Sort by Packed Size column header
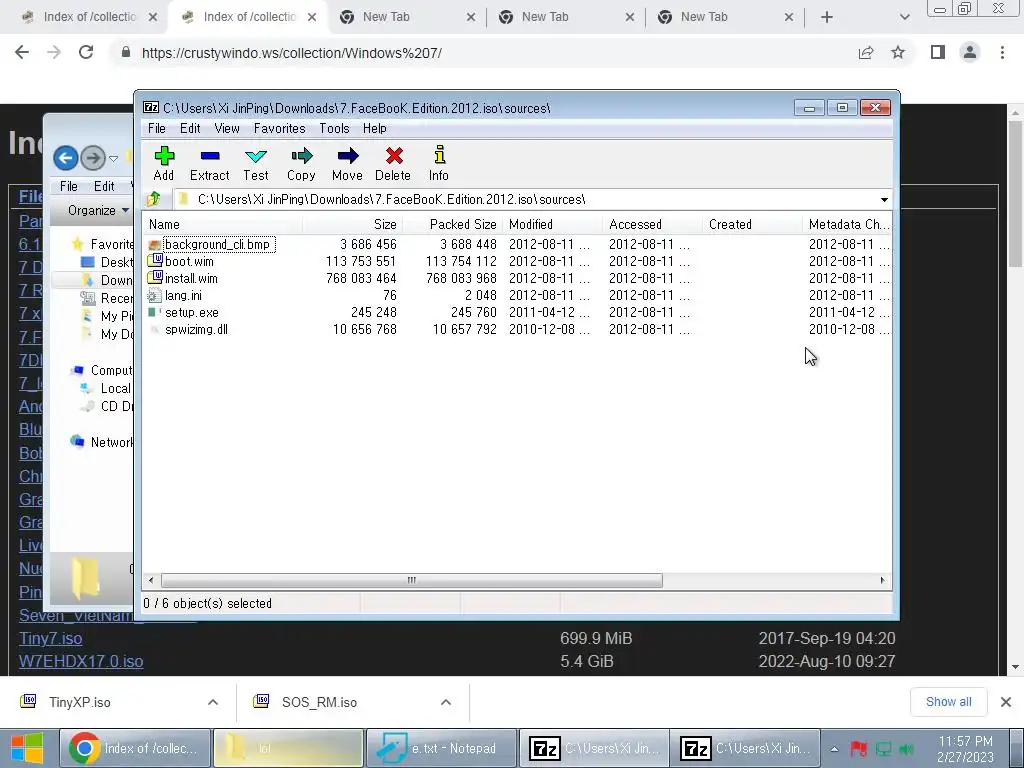Image resolution: width=1024 pixels, height=768 pixels. 453,224
